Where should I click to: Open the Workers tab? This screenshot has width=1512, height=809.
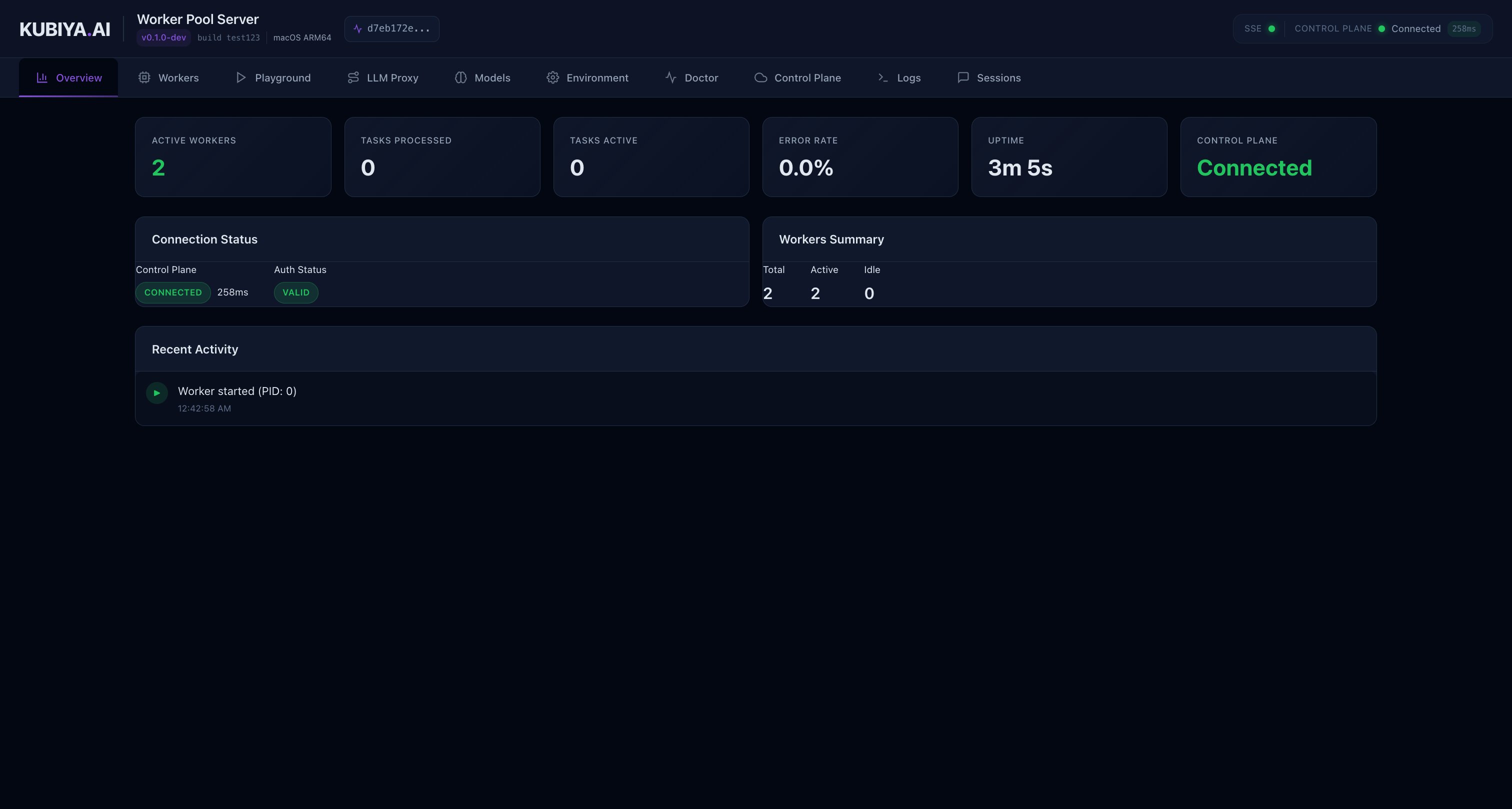(x=168, y=77)
